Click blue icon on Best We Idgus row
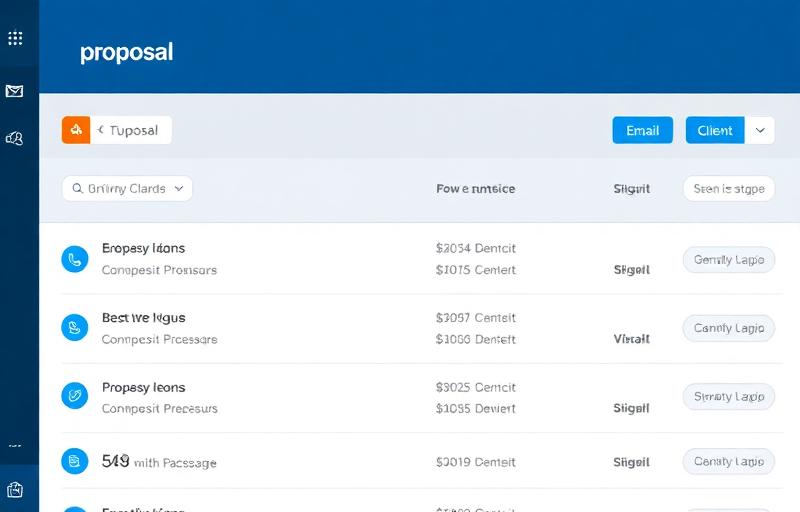 tap(75, 327)
